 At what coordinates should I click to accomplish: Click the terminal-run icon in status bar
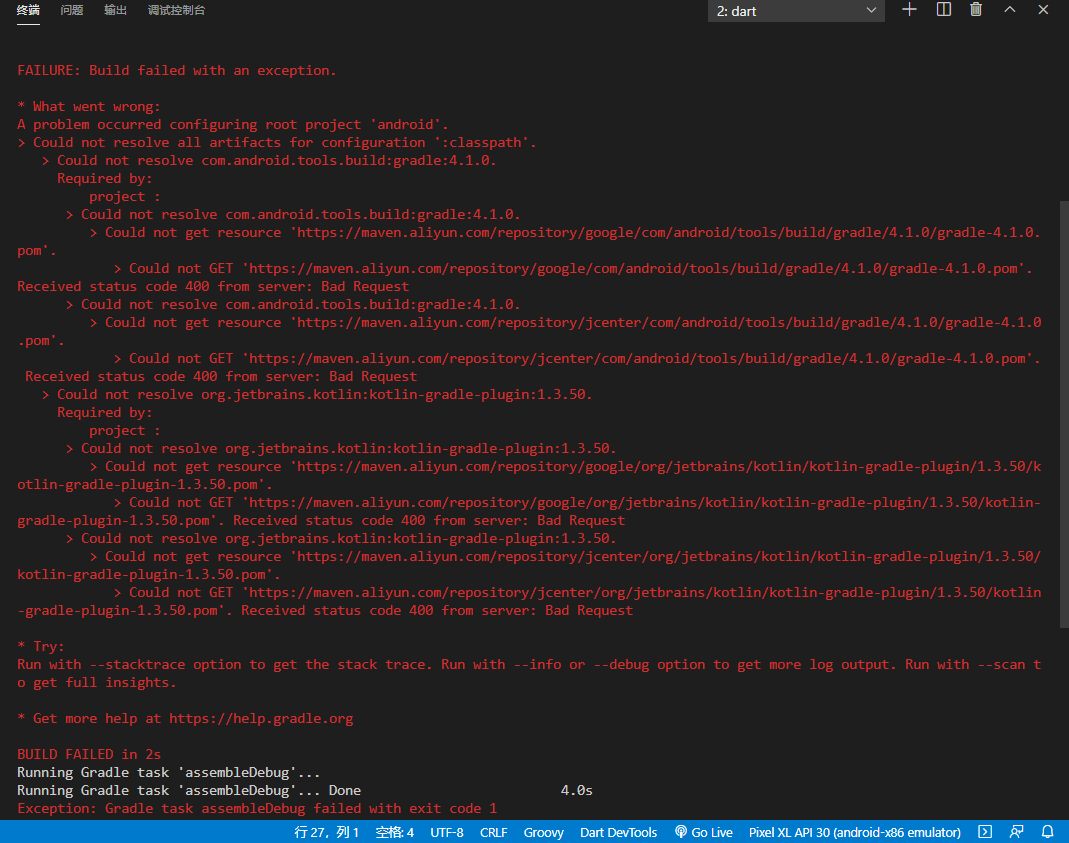(x=985, y=831)
